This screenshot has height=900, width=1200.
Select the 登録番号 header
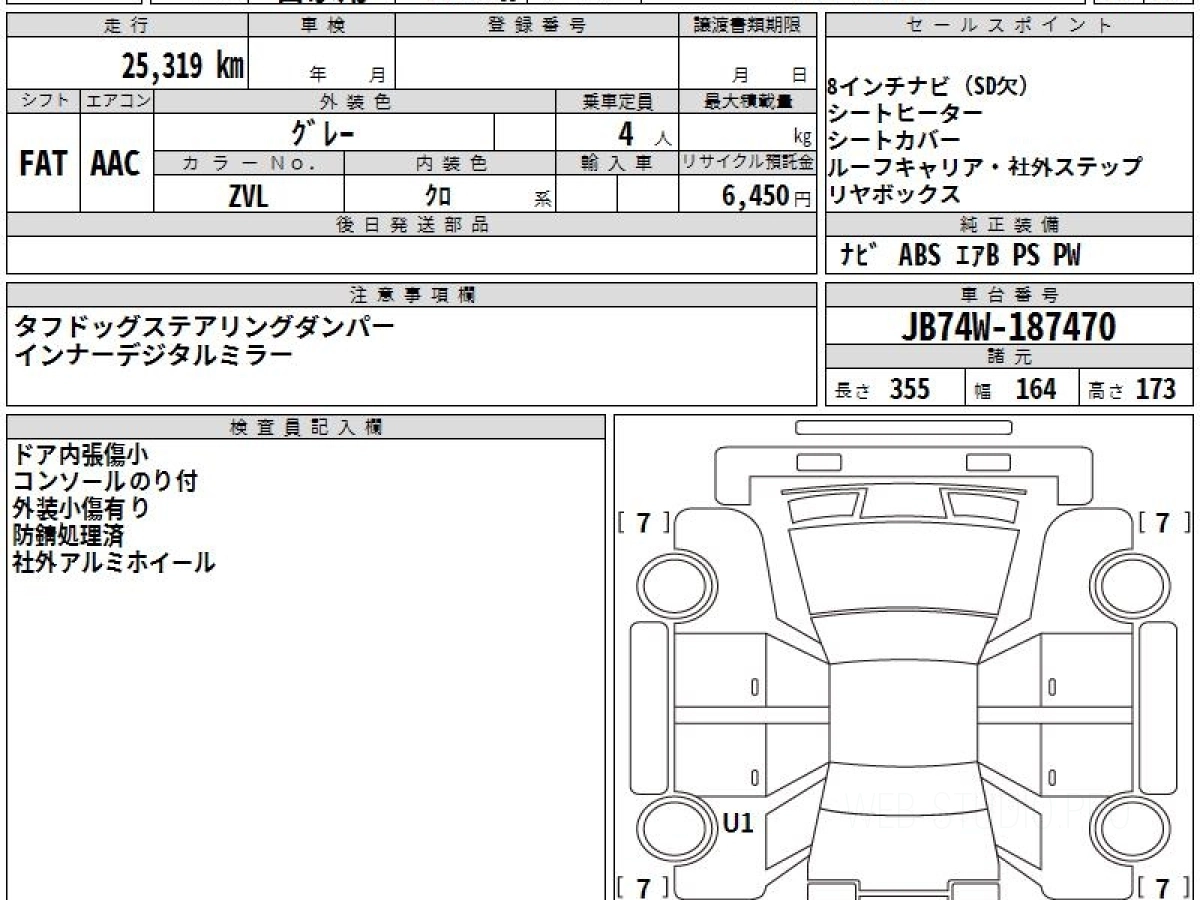537,26
